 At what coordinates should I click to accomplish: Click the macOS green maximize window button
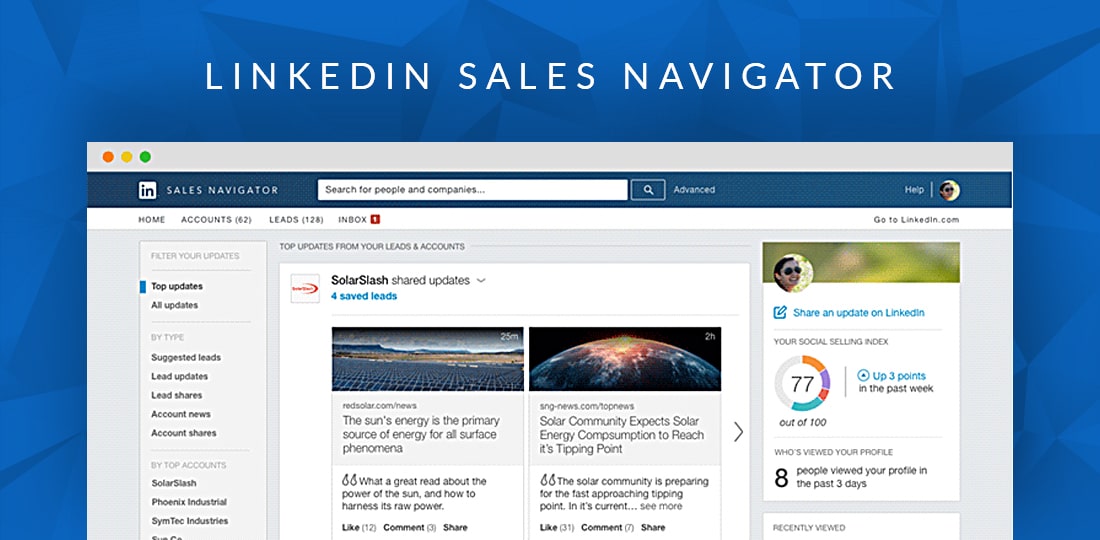coord(145,157)
